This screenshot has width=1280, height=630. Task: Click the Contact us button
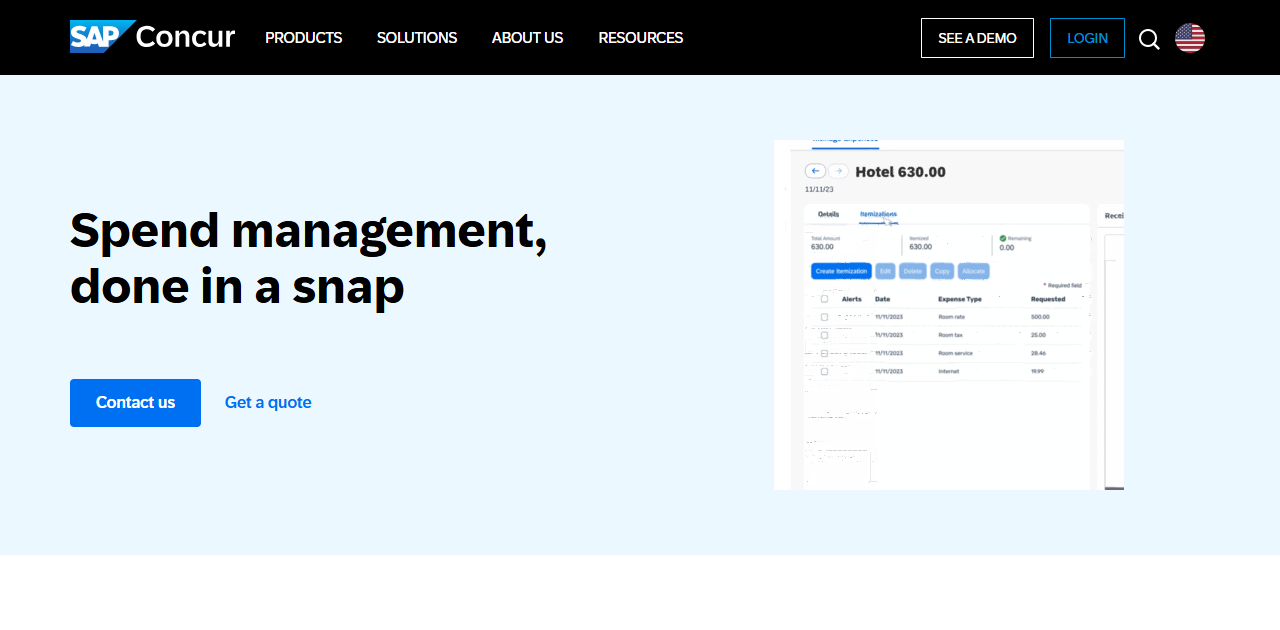tap(135, 403)
